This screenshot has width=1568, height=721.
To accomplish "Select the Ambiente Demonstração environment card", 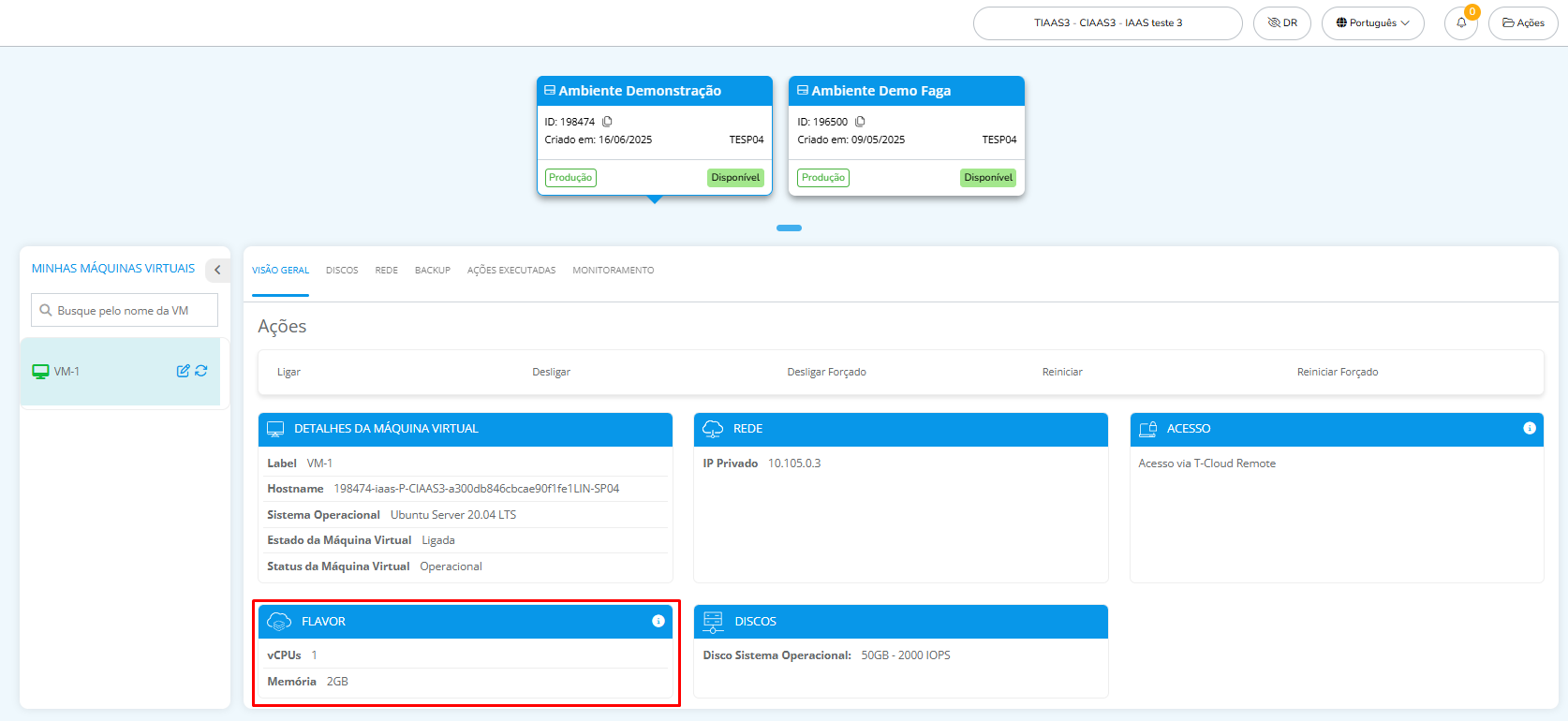I will tap(655, 136).
